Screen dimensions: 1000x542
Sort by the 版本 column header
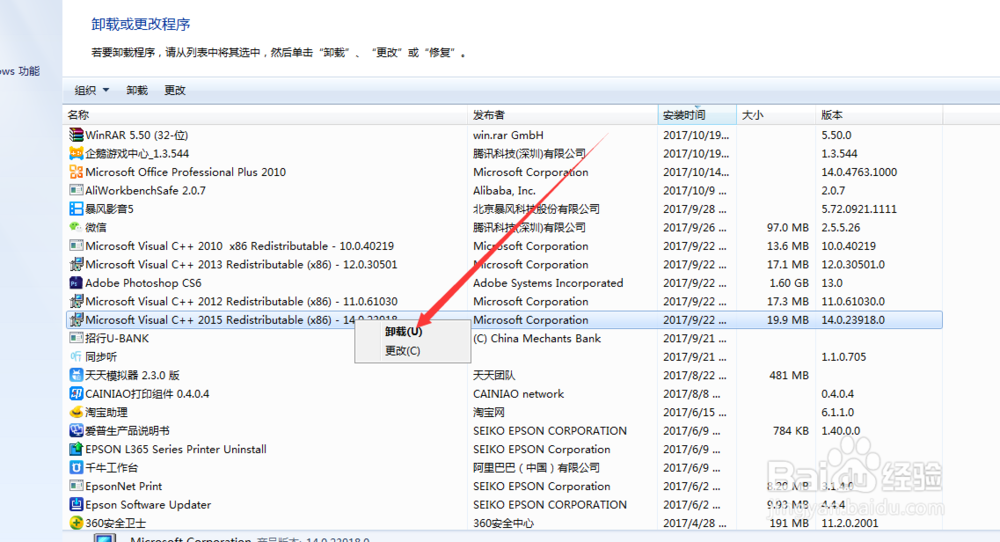pyautogui.click(x=879, y=115)
